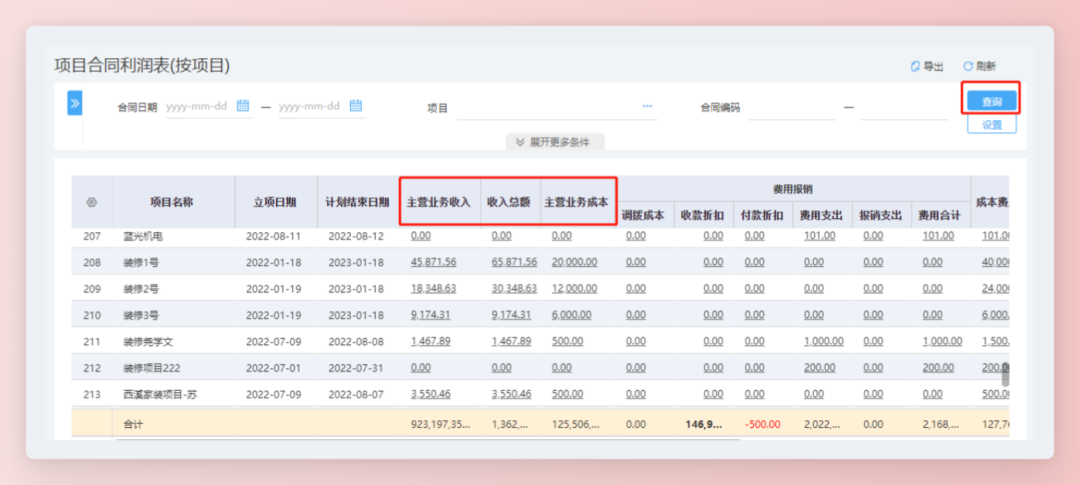Click the 查询 query button
1080x485 pixels.
pos(991,101)
